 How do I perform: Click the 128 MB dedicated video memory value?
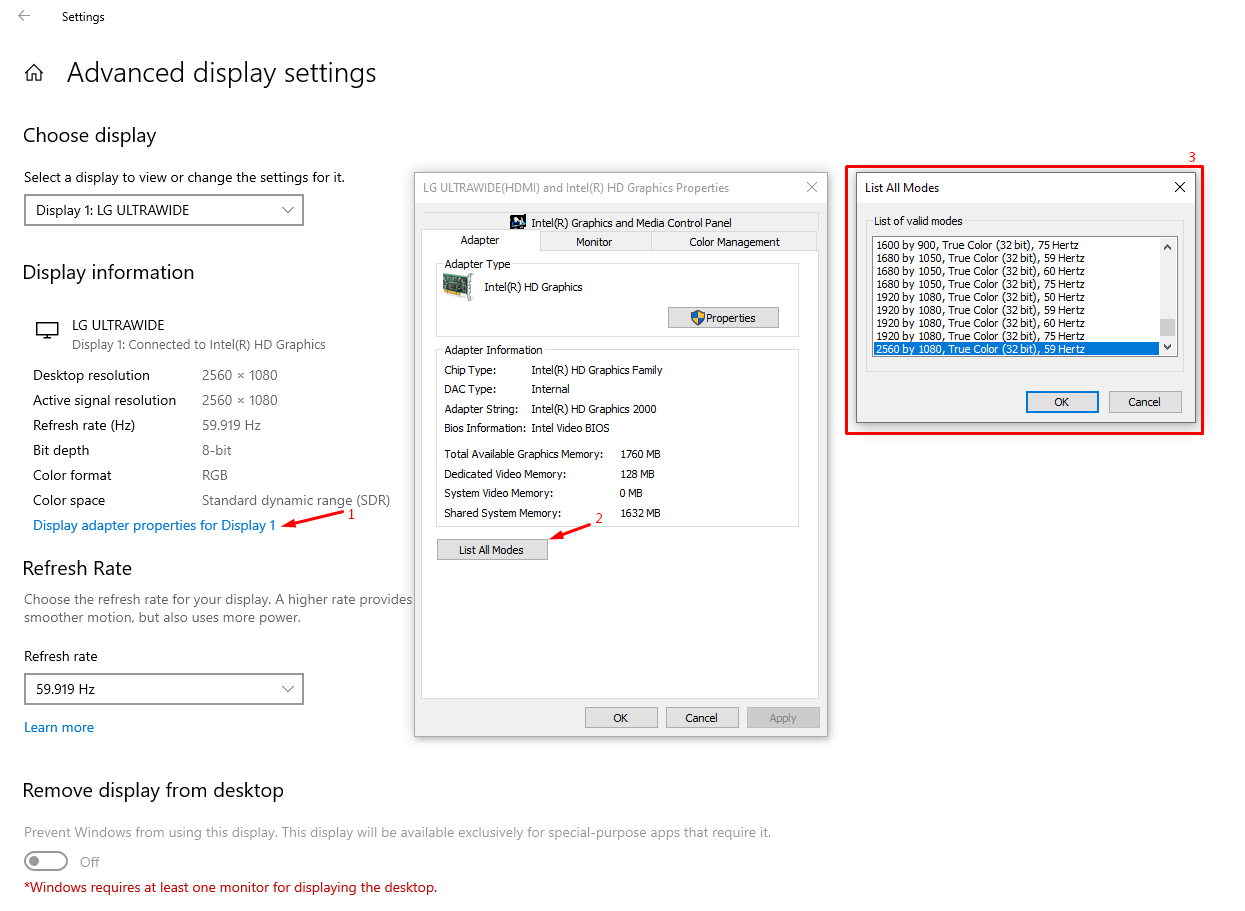click(637, 474)
